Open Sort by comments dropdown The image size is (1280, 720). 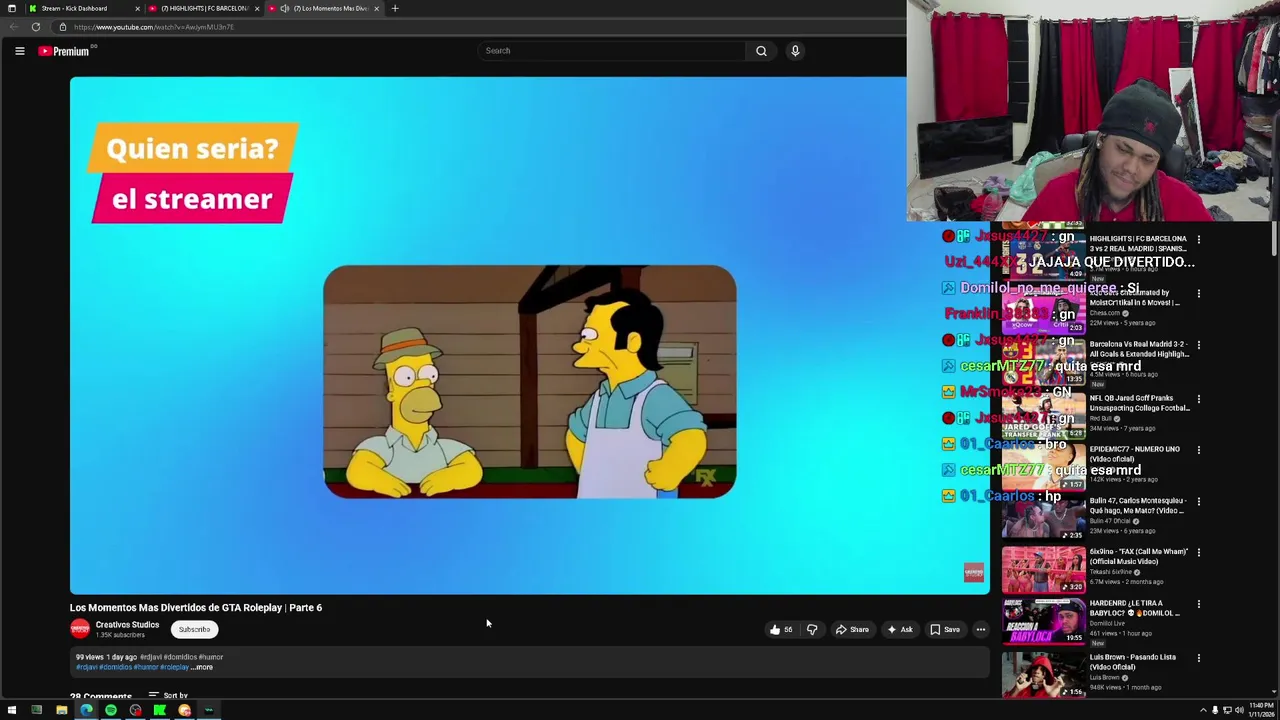pyautogui.click(x=168, y=695)
